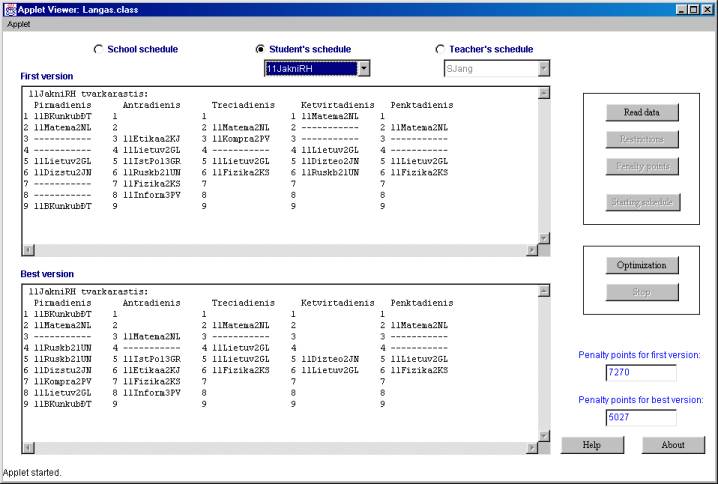
Task: Open the Applet menu
Action: pos(19,23)
